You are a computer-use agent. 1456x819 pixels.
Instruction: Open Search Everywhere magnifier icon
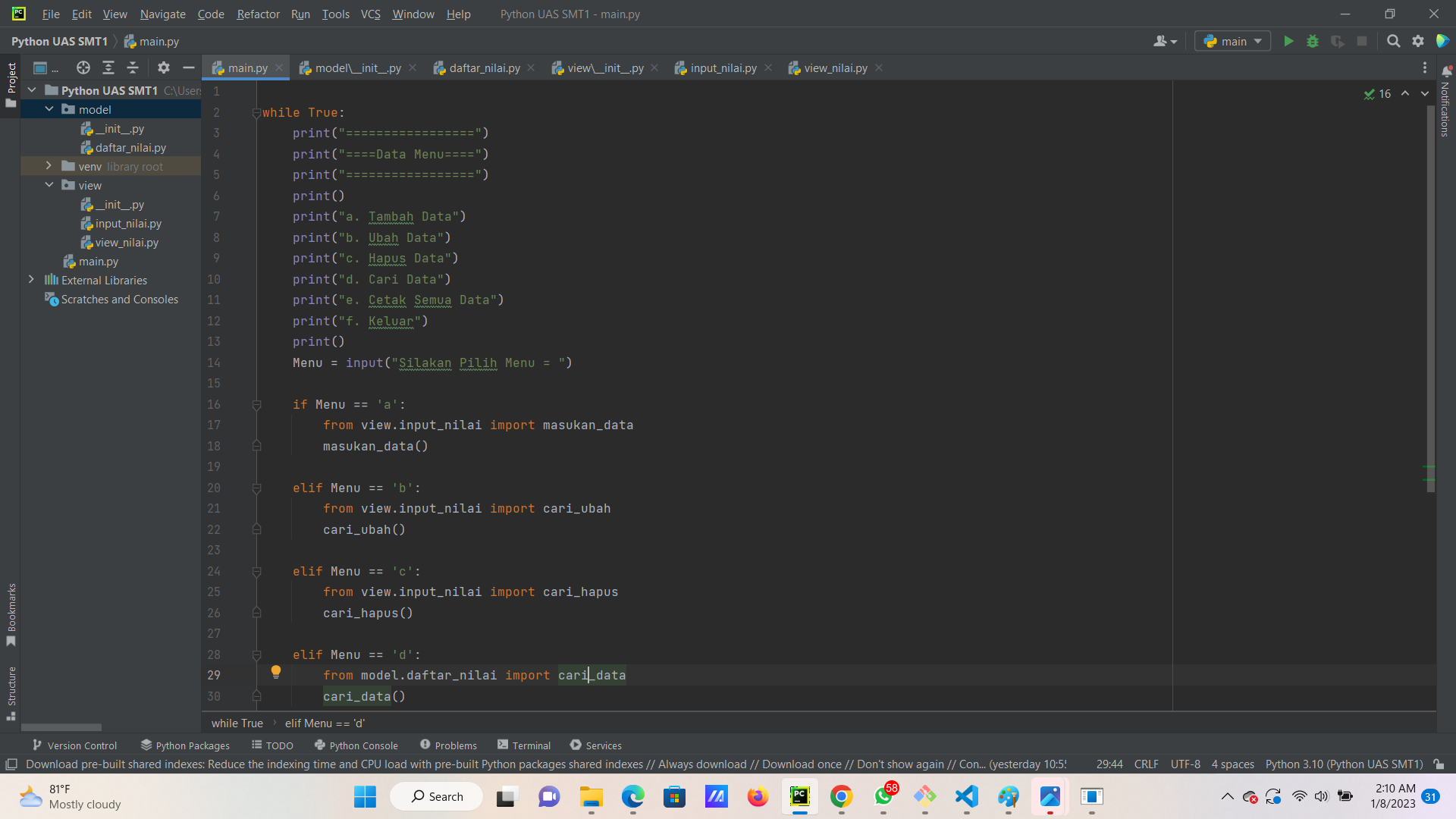pyautogui.click(x=1393, y=41)
